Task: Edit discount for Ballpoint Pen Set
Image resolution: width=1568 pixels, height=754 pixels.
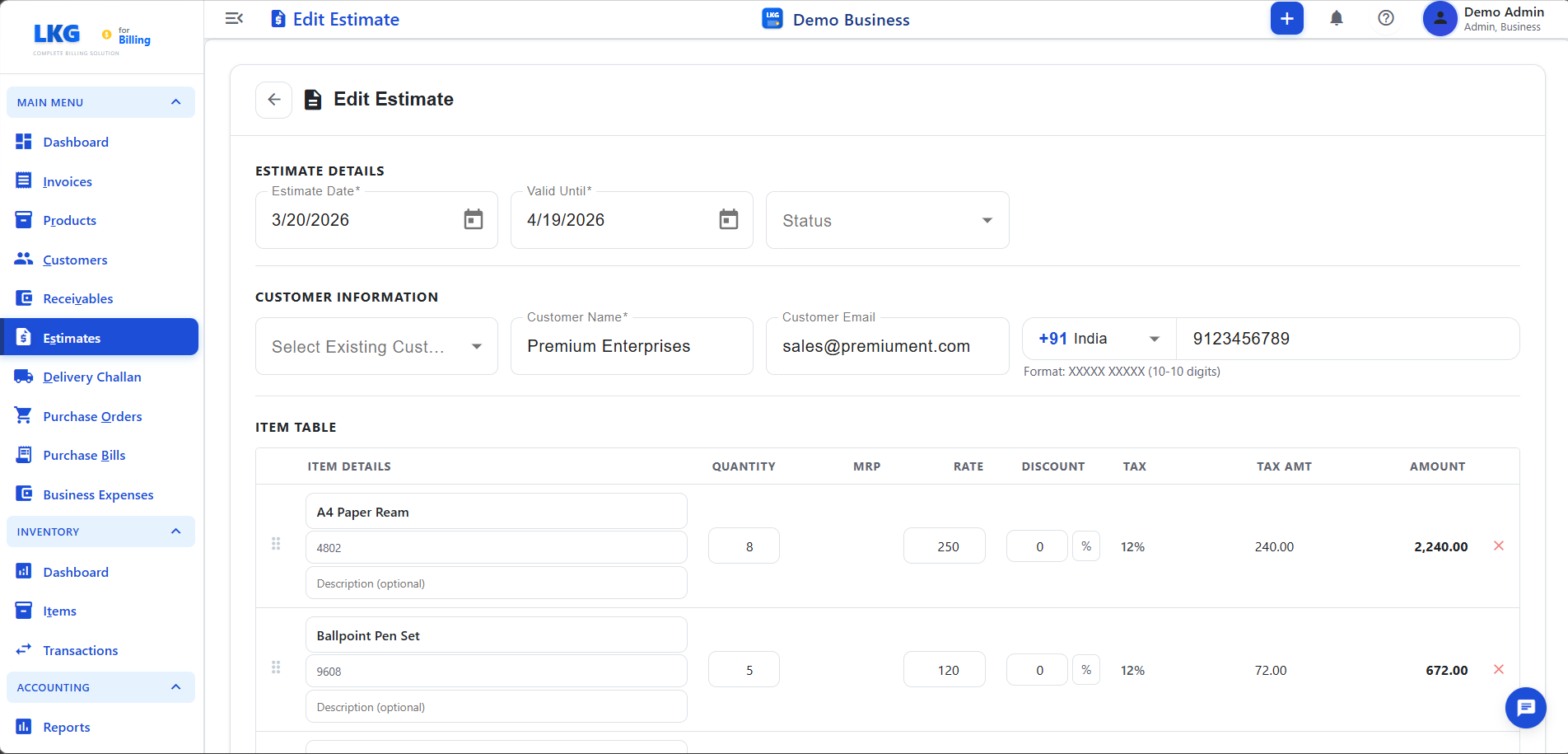Action: point(1037,670)
